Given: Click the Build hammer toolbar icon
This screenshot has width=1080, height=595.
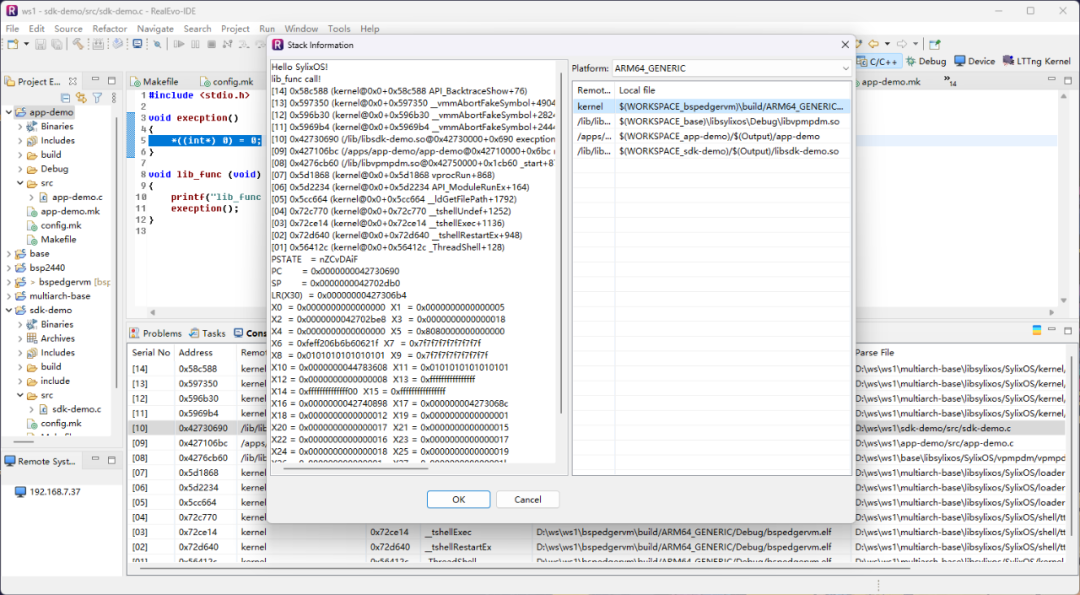Looking at the screenshot, I should (78, 44).
